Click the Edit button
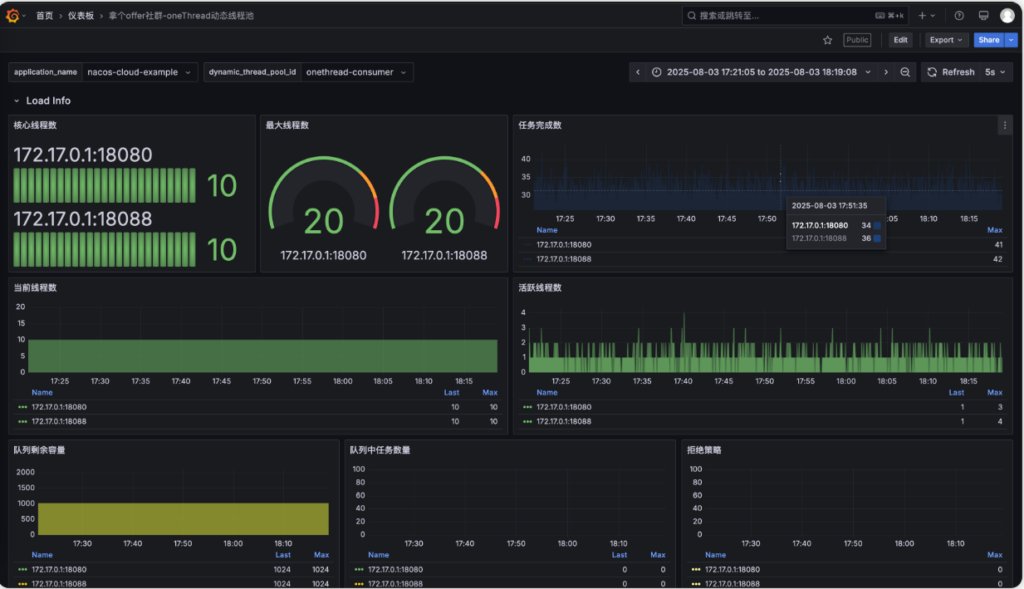The width and height of the screenshot is (1024, 589). pos(901,40)
